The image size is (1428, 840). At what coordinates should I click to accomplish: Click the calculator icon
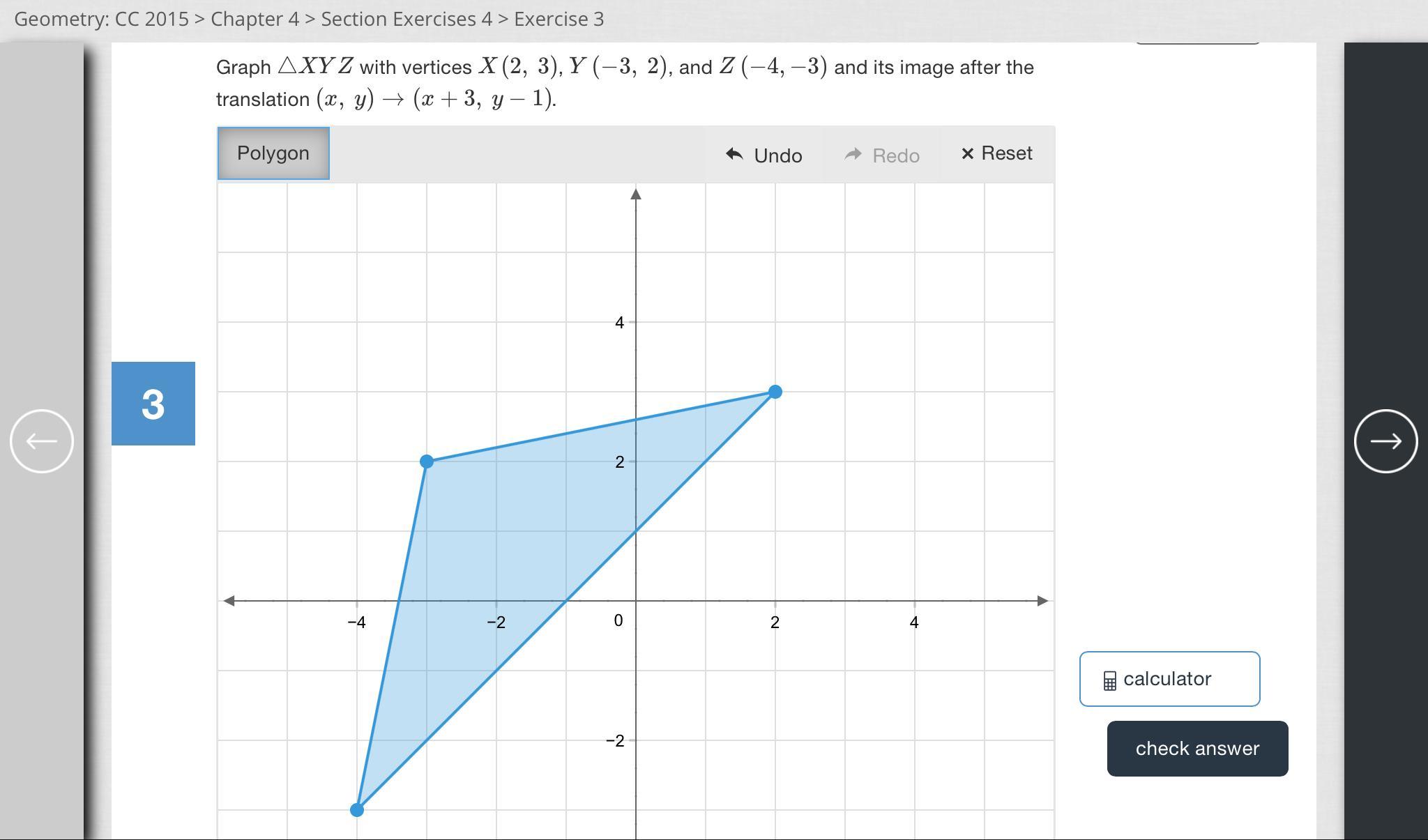point(1109,680)
